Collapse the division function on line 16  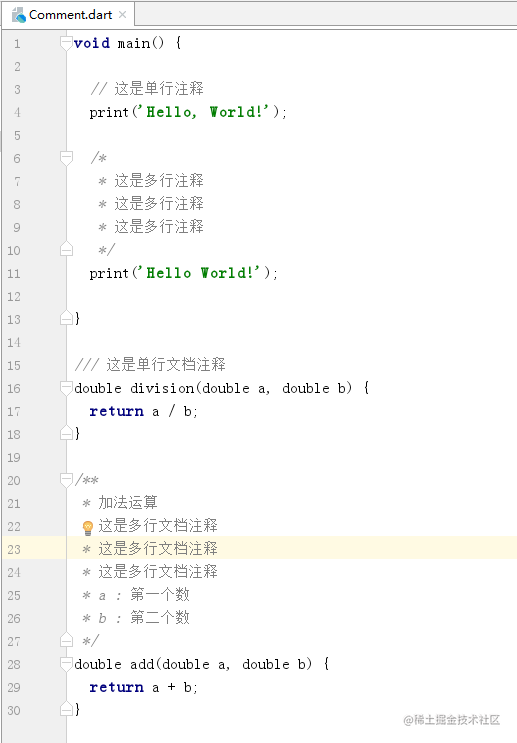66,388
